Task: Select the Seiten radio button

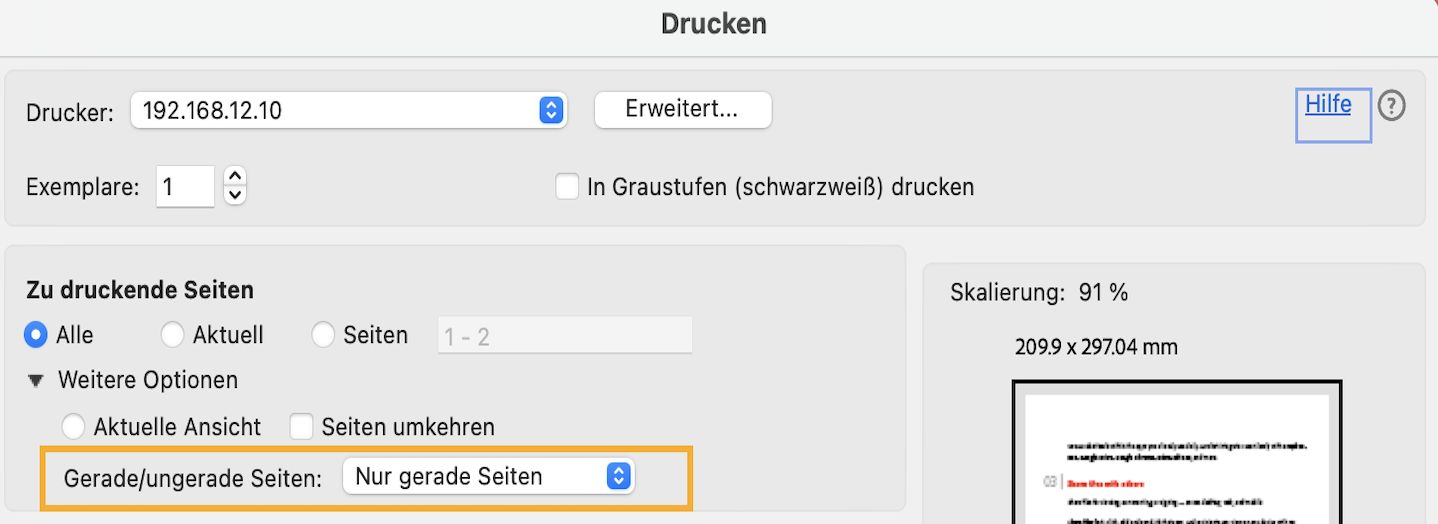Action: tap(323, 335)
